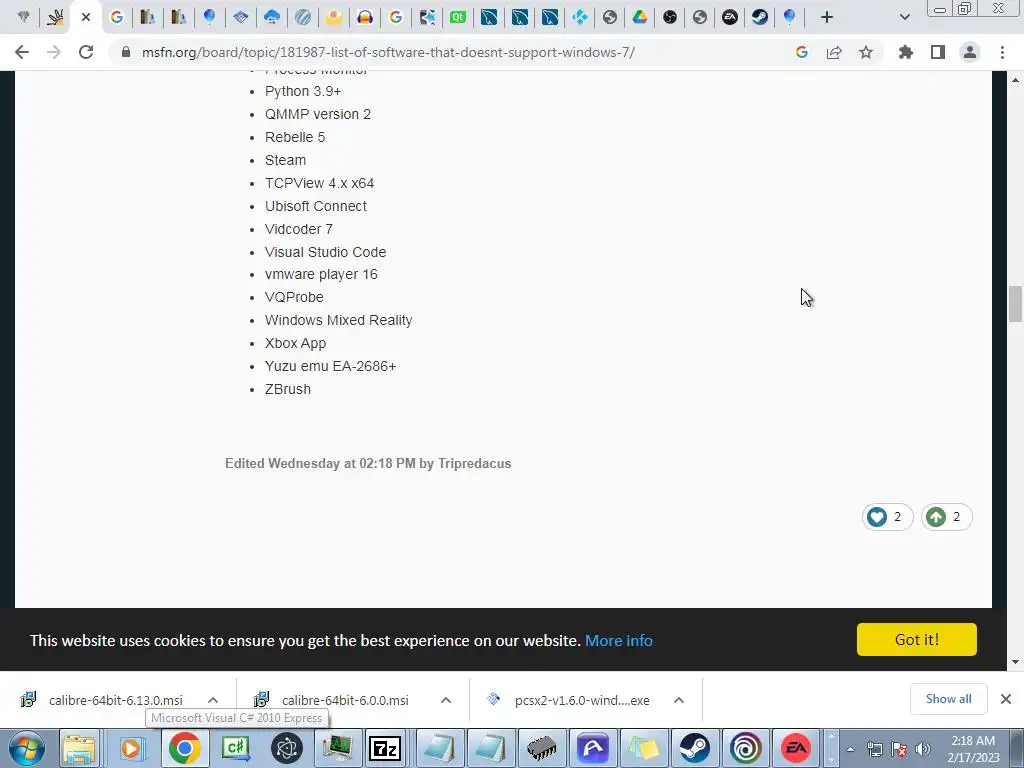Screen dimensions: 1024x768
Task: Open the Action Center flag icon
Action: [899, 749]
